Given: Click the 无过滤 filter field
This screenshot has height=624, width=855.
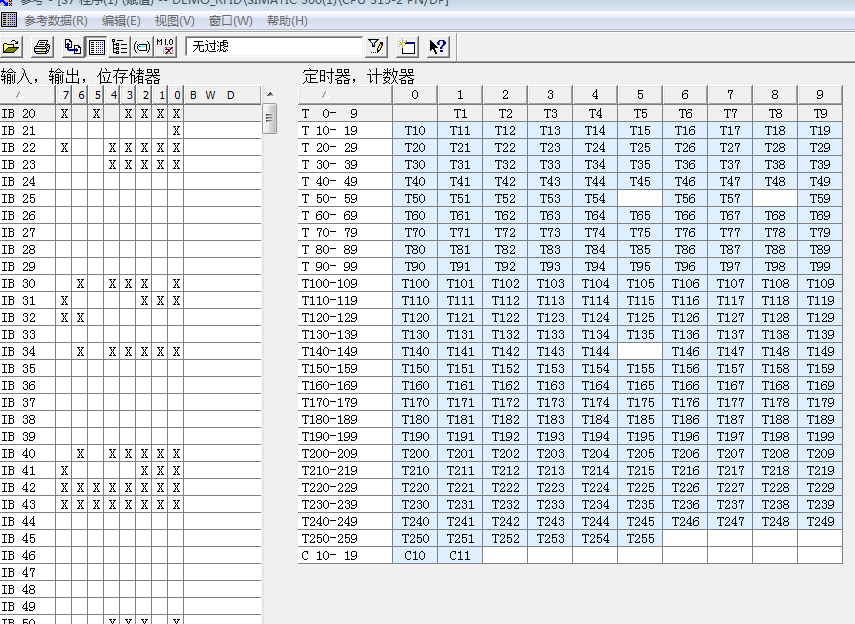Looking at the screenshot, I should click(x=274, y=46).
